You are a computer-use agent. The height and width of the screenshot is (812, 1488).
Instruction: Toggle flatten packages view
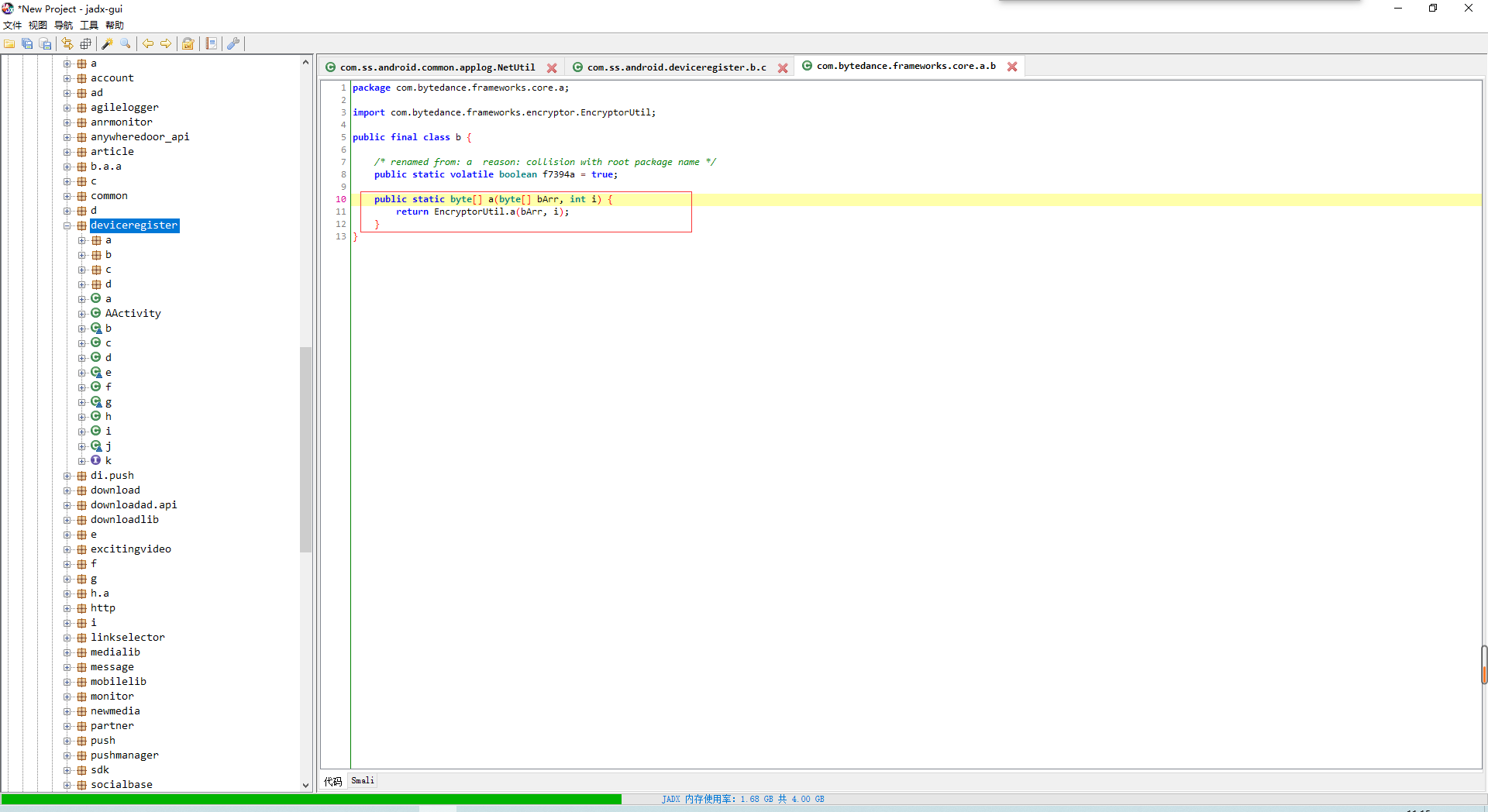[86, 44]
